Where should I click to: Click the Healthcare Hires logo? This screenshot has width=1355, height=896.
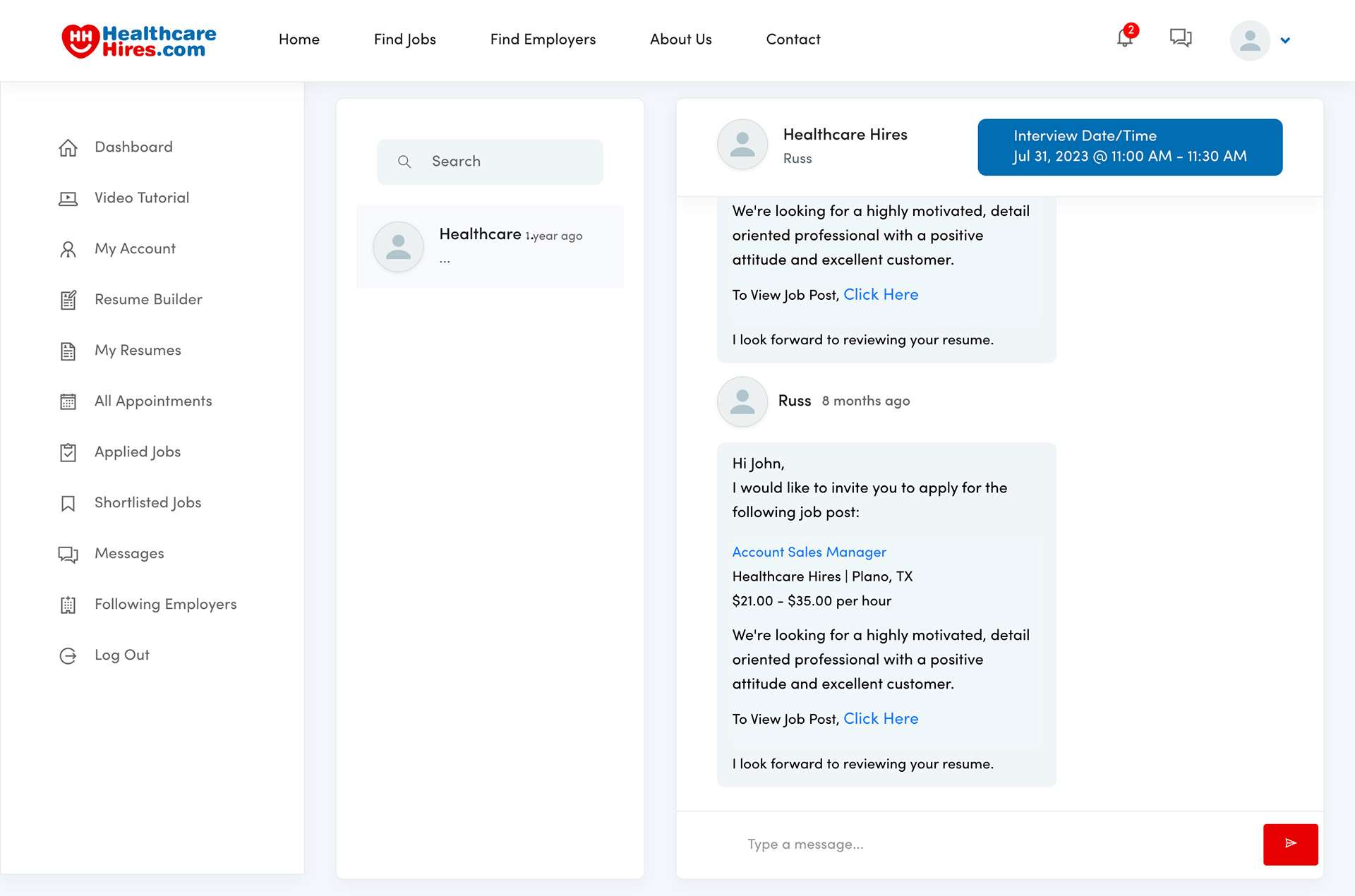[x=139, y=40]
